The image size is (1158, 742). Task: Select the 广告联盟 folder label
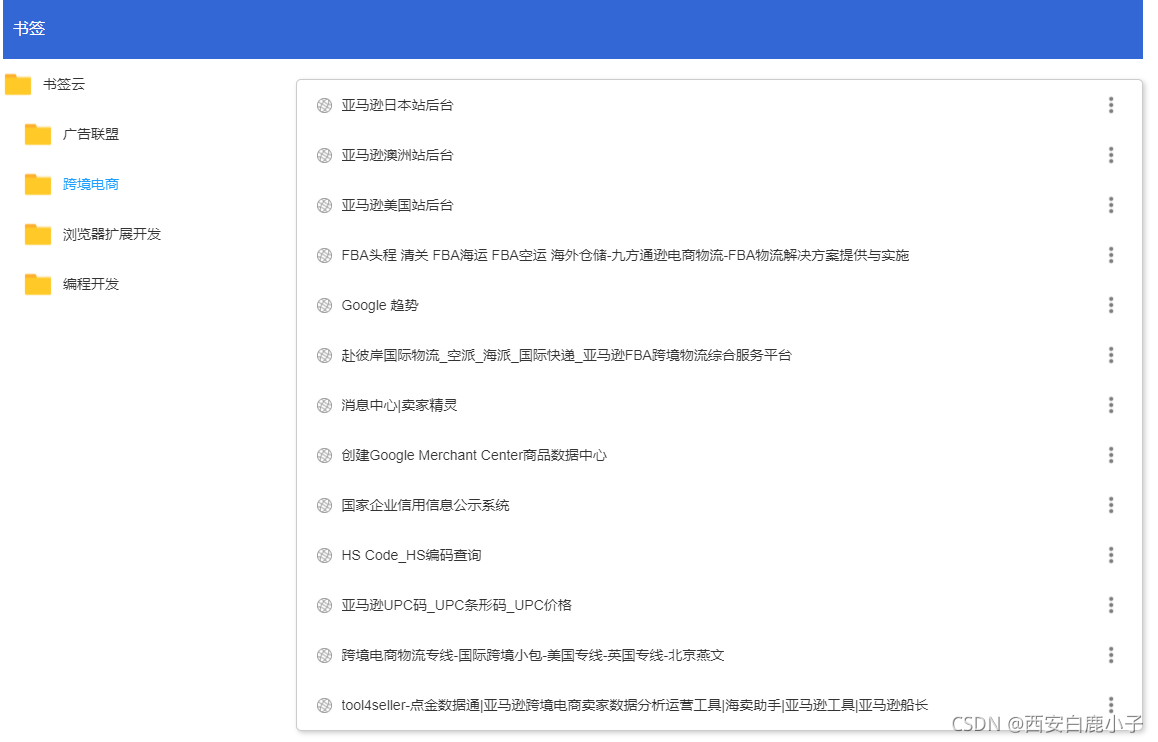click(x=91, y=134)
